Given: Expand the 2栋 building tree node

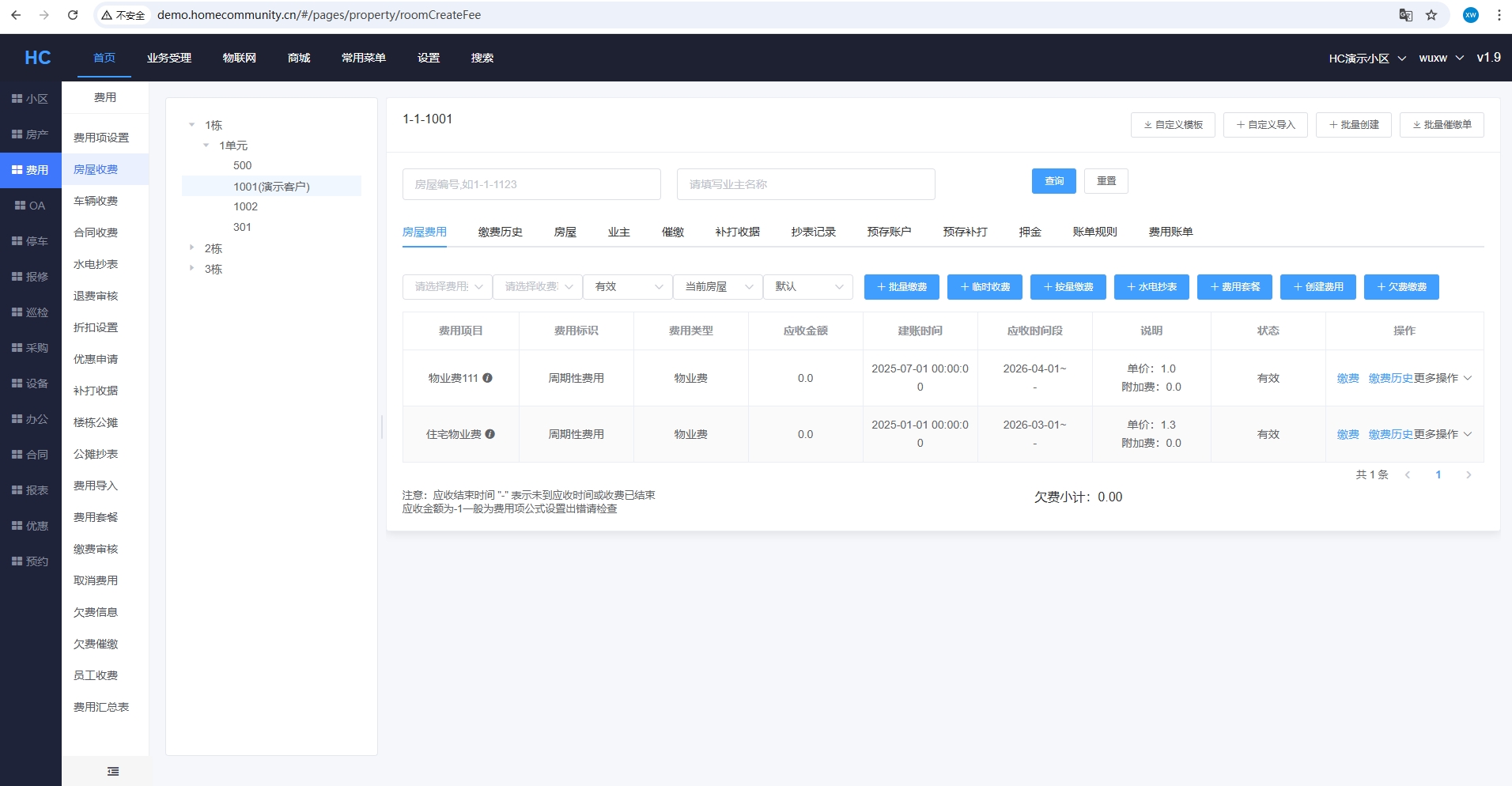Looking at the screenshot, I should [x=191, y=248].
